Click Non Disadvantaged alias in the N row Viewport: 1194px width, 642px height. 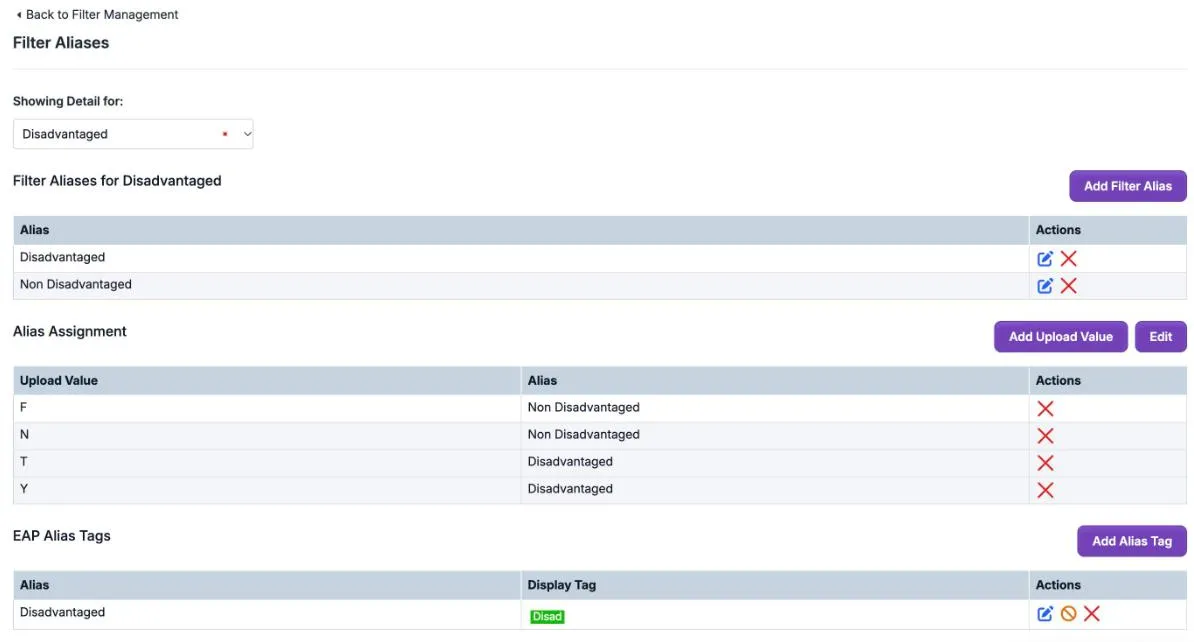point(583,435)
